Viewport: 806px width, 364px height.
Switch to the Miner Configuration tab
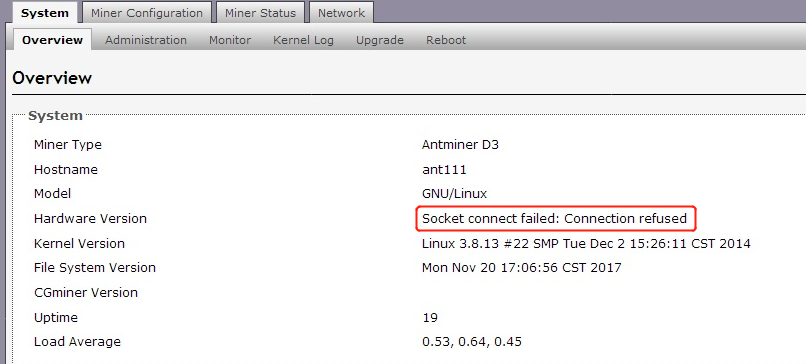point(146,13)
